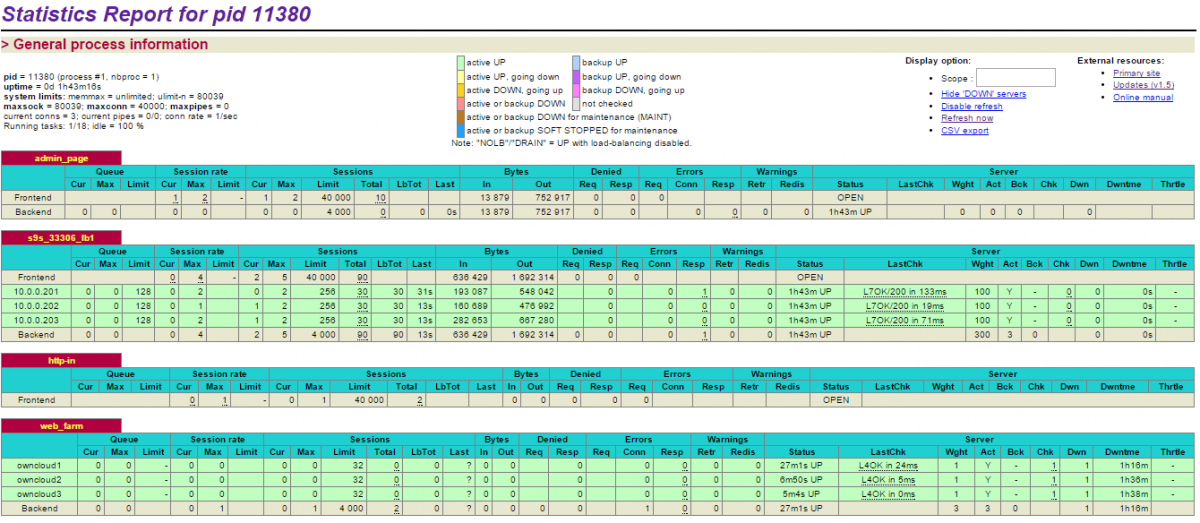Select the web_farm proxy title
This screenshot has width=1200, height=523.
61,426
